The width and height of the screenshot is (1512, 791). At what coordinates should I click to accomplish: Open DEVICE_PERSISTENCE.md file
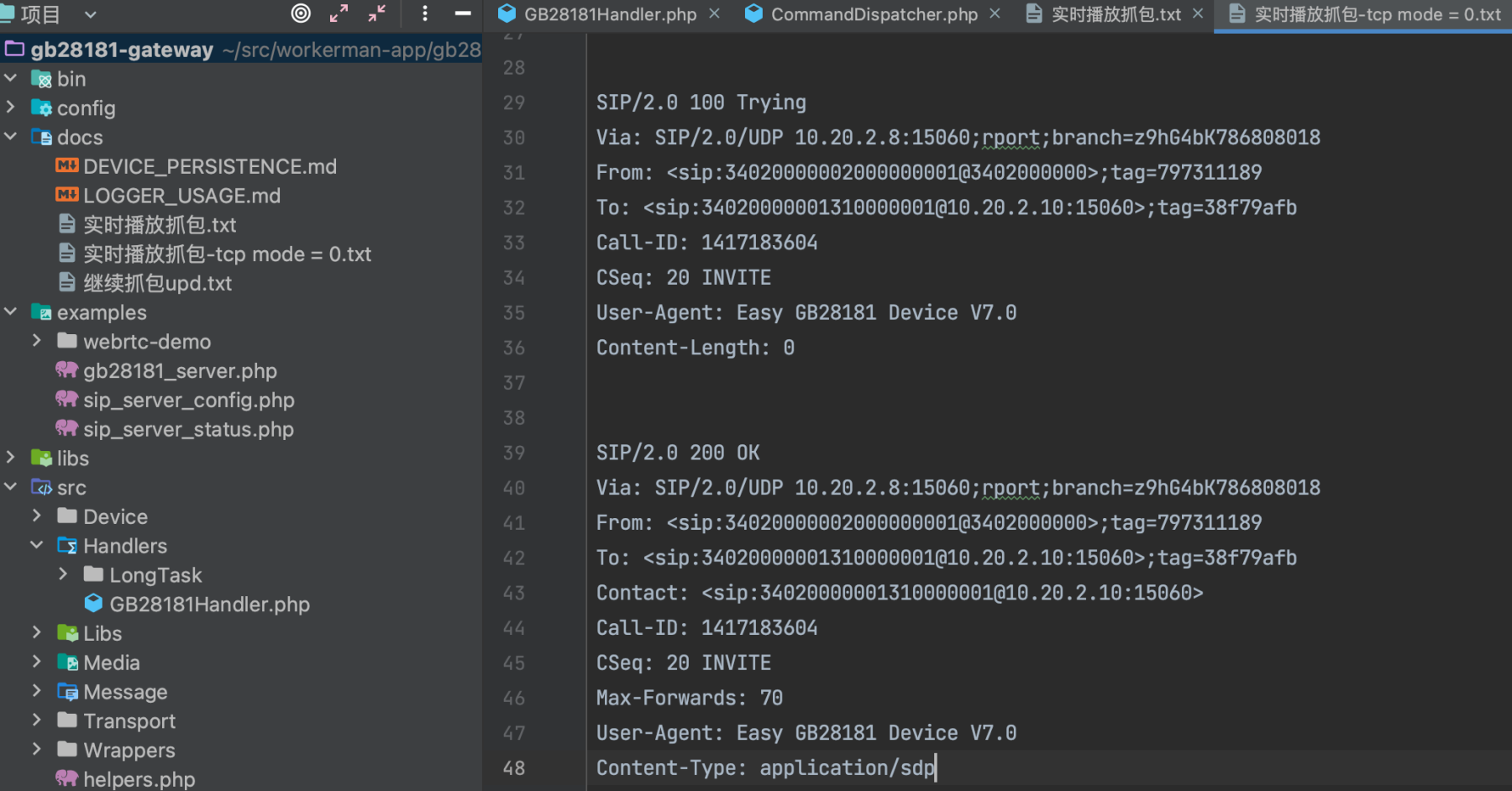209,166
